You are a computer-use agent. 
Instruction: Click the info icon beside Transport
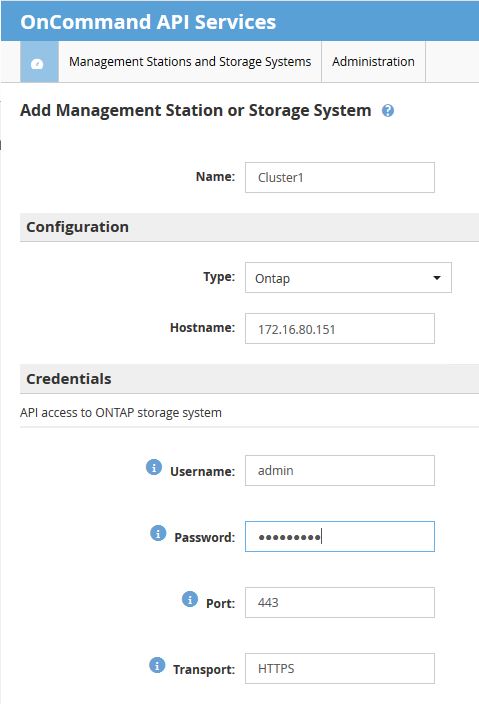[157, 665]
